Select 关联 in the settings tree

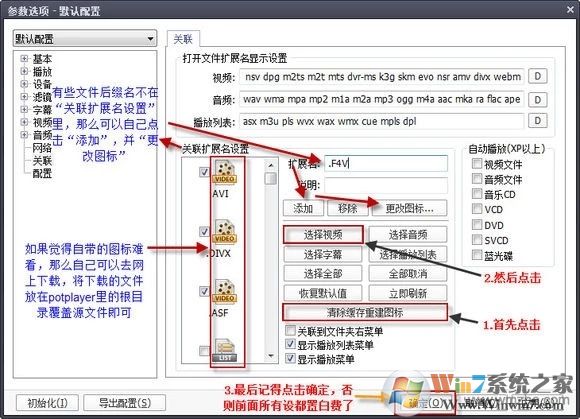pos(42,160)
